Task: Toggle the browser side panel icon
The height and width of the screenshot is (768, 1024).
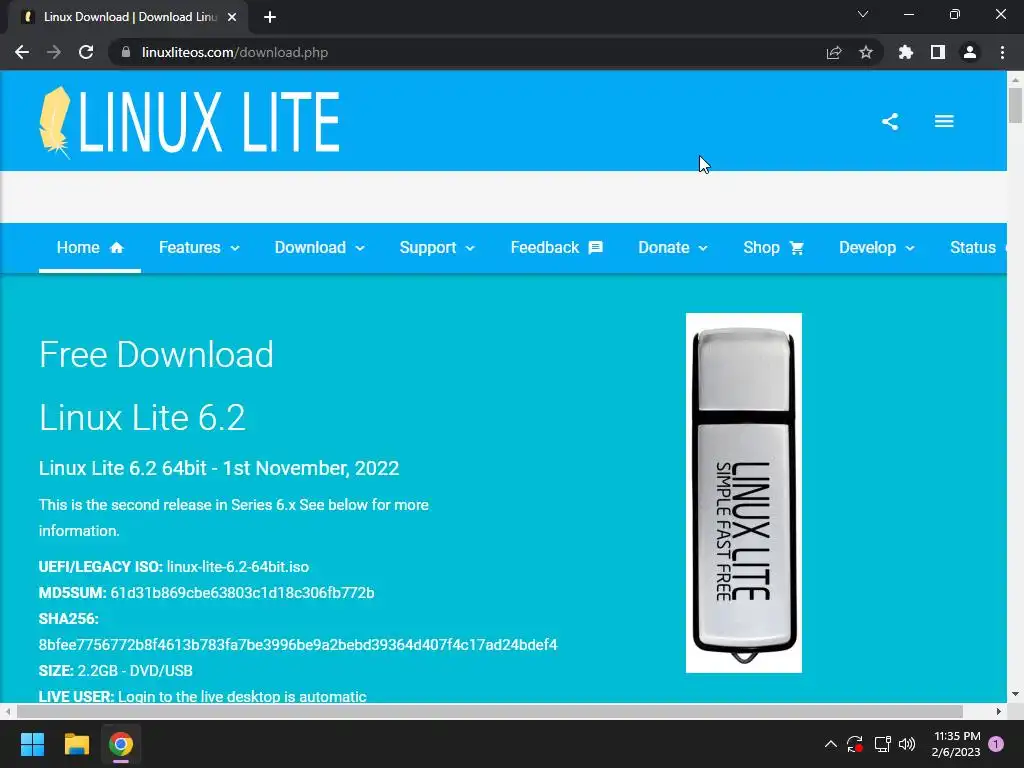Action: coord(938,52)
